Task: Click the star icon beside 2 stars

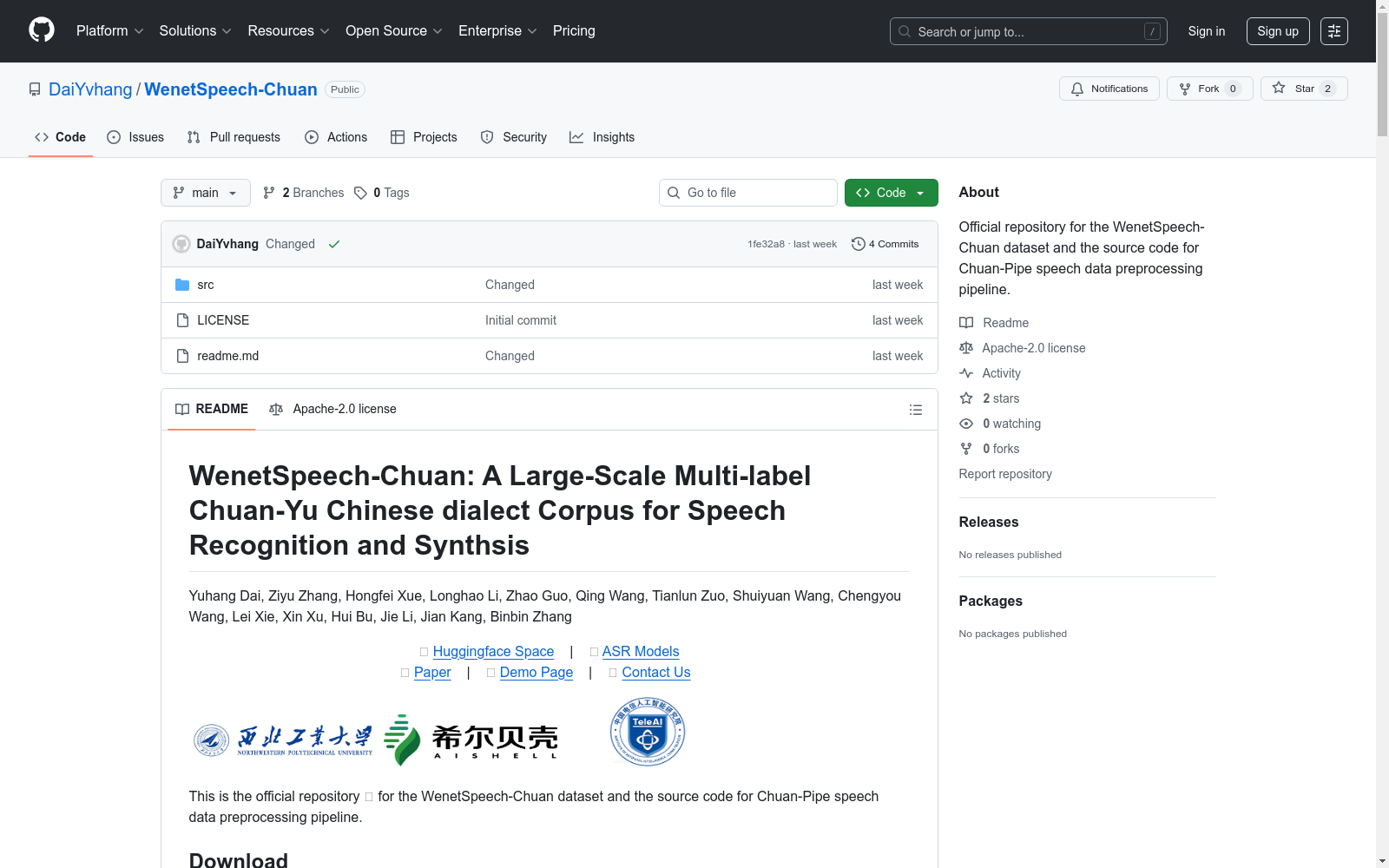Action: (x=966, y=398)
